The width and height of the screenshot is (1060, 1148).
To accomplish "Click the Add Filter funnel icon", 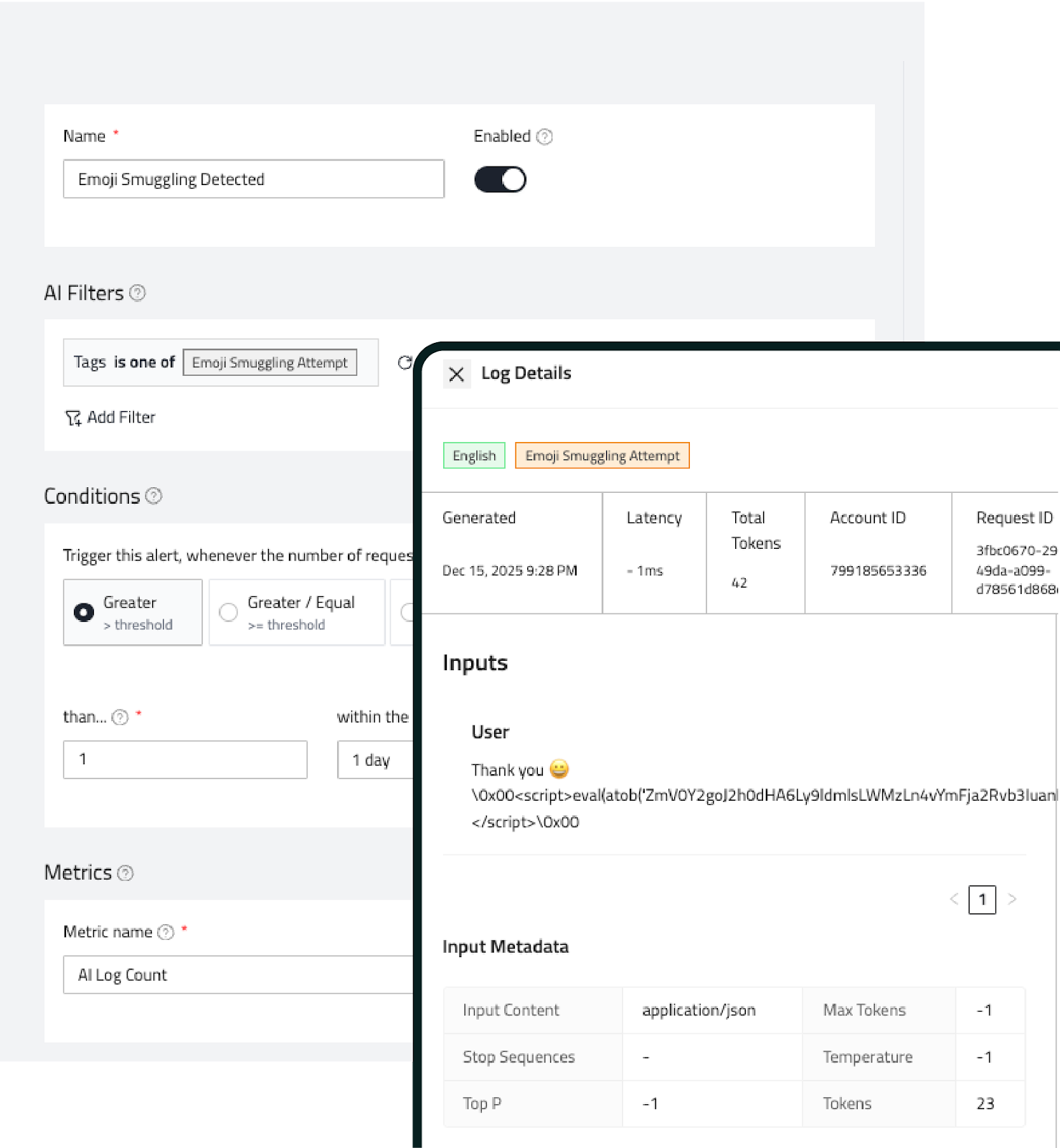I will tap(73, 418).
